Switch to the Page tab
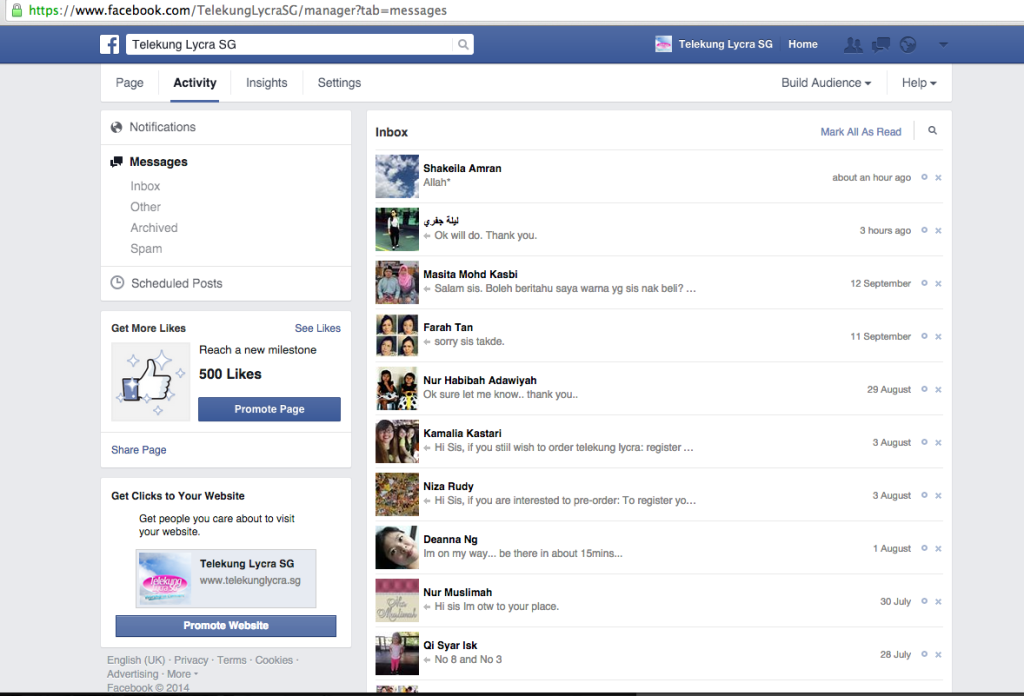Screen dimensions: 1024x696 tap(129, 83)
